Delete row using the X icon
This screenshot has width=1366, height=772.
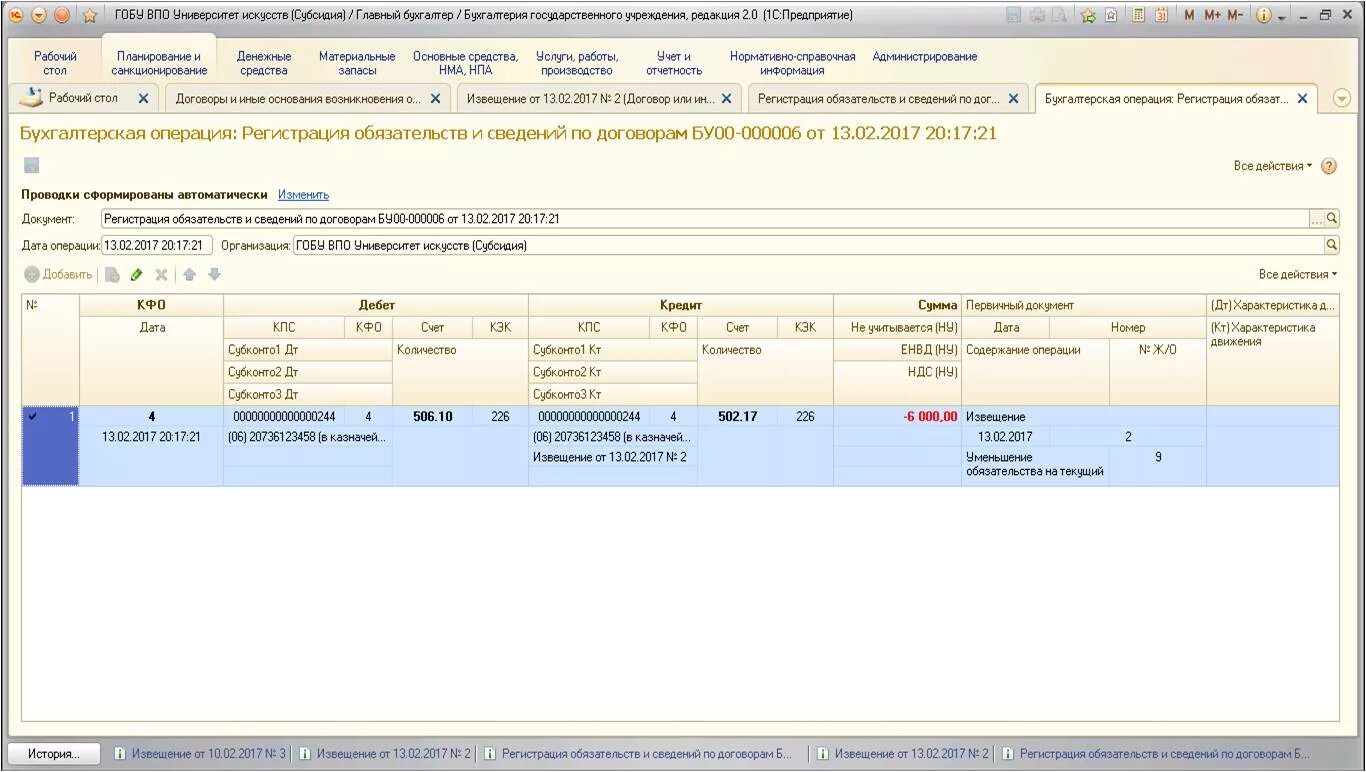pos(161,274)
